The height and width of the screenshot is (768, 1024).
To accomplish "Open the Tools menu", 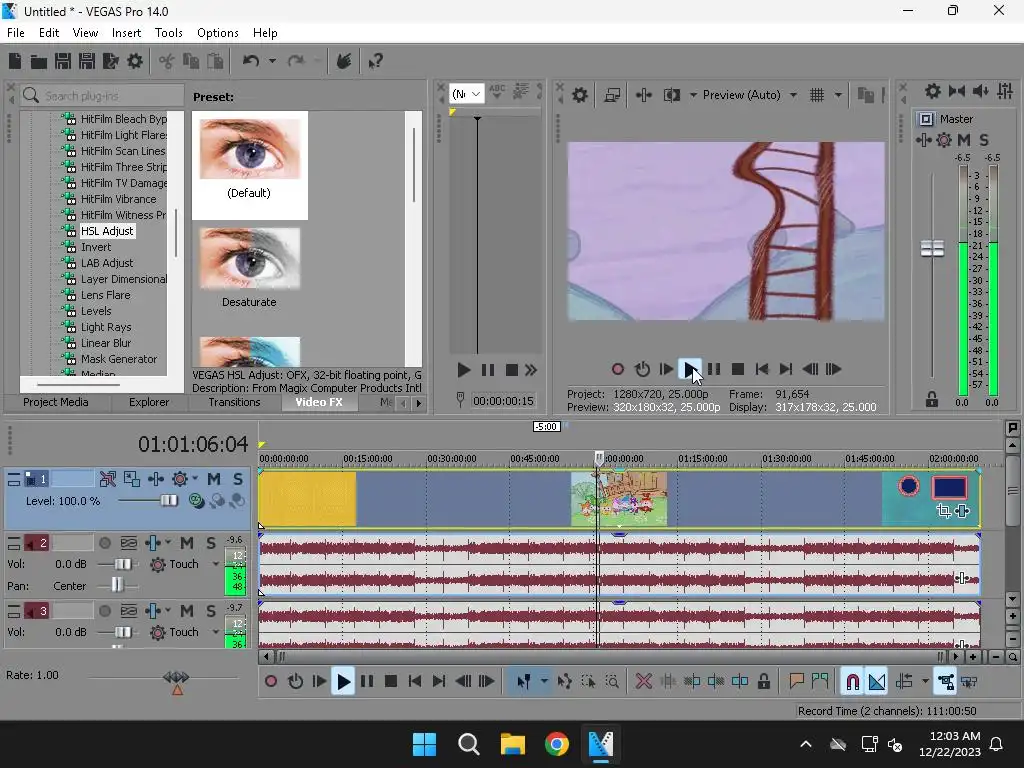I will 168,33.
